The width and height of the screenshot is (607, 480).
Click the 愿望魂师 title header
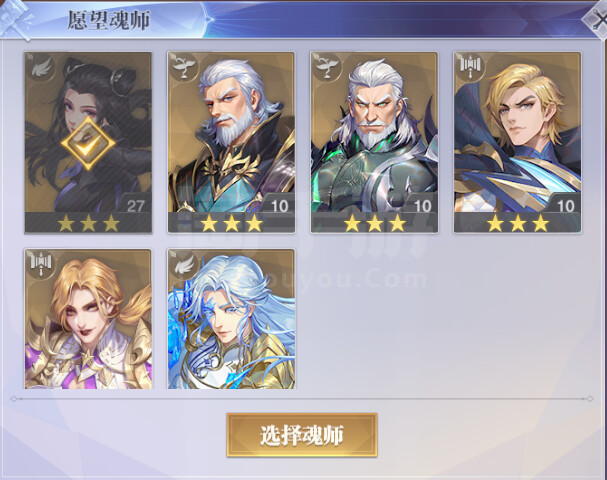point(109,20)
